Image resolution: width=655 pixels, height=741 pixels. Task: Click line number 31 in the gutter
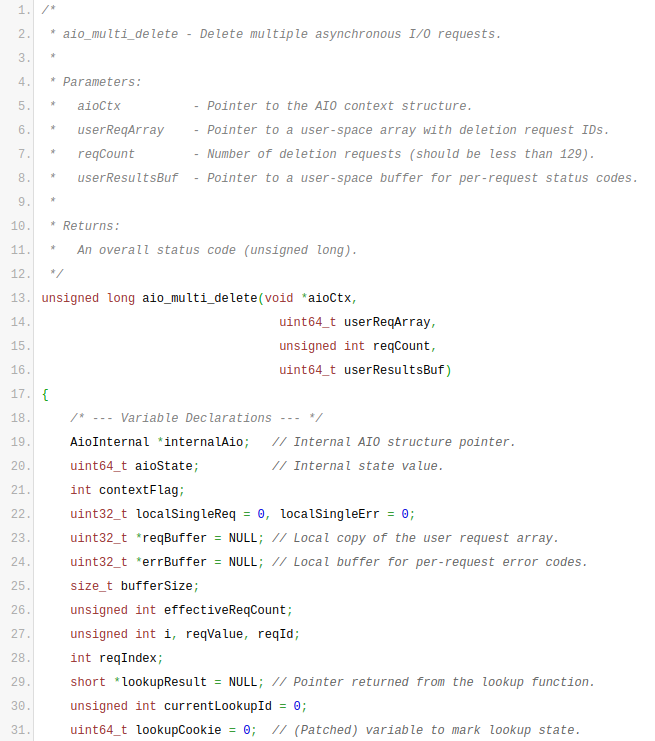(x=20, y=730)
